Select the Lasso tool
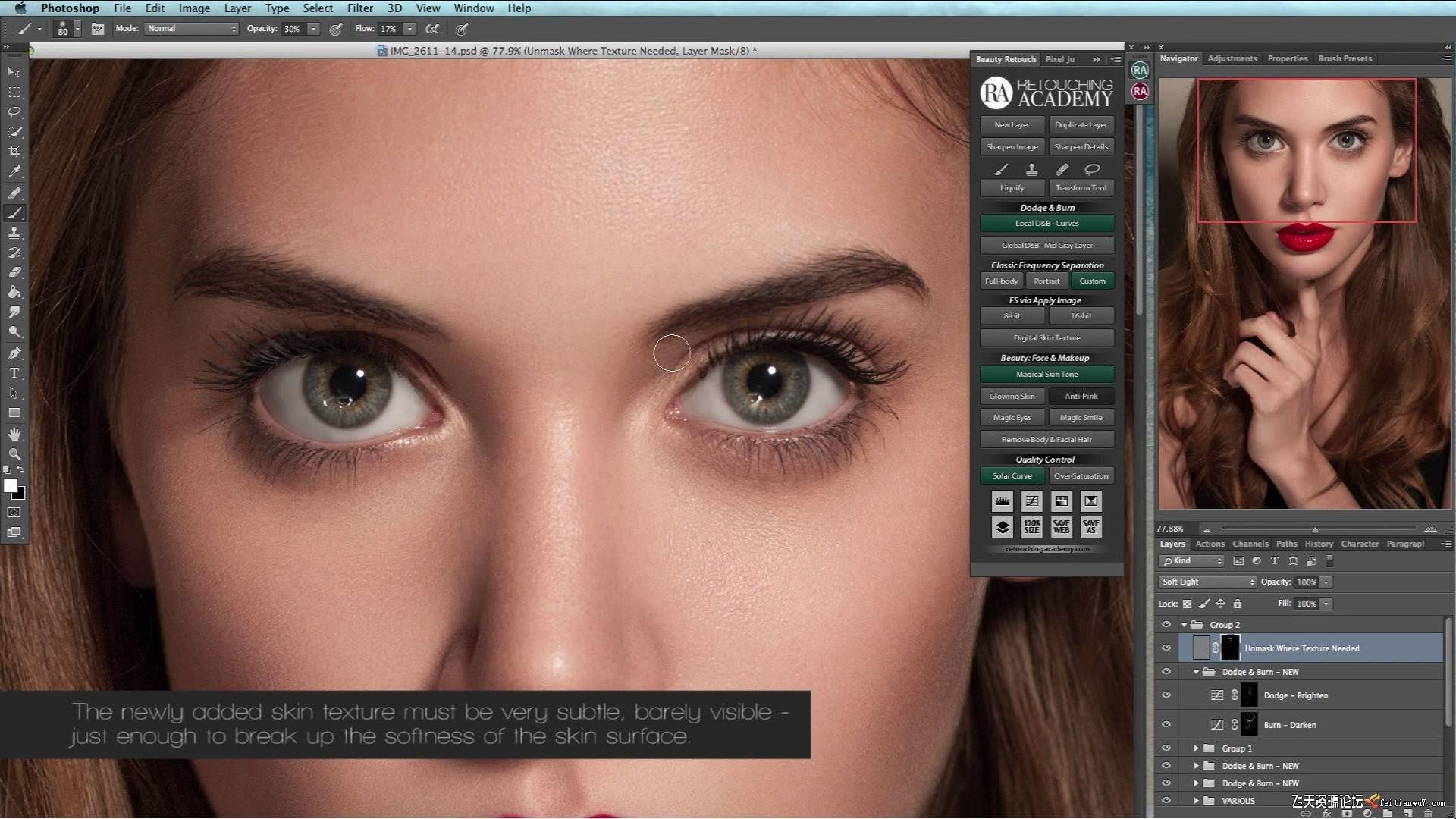The height and width of the screenshot is (819, 1456). (x=14, y=112)
